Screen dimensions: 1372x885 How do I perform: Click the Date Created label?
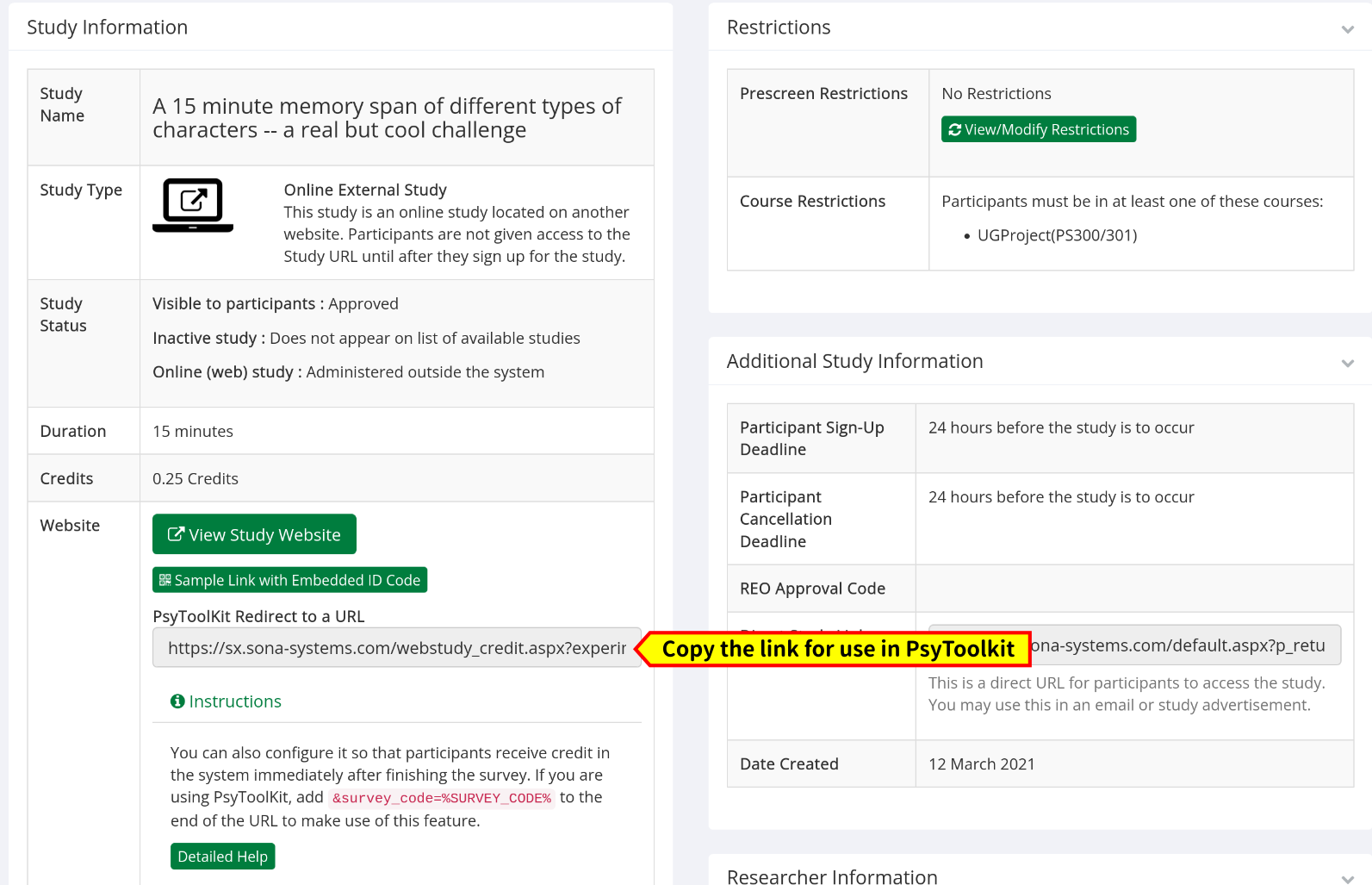click(x=789, y=763)
